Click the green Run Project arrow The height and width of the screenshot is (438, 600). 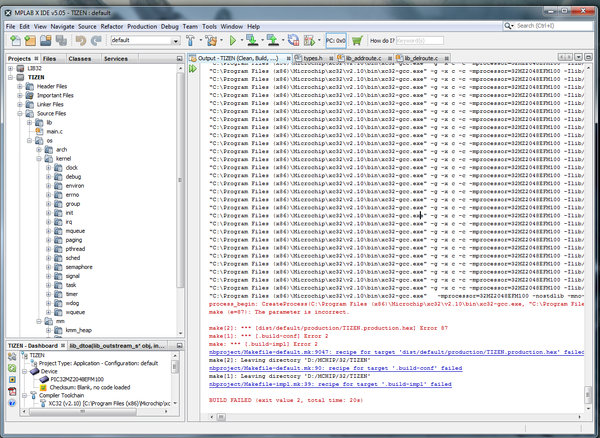point(233,40)
